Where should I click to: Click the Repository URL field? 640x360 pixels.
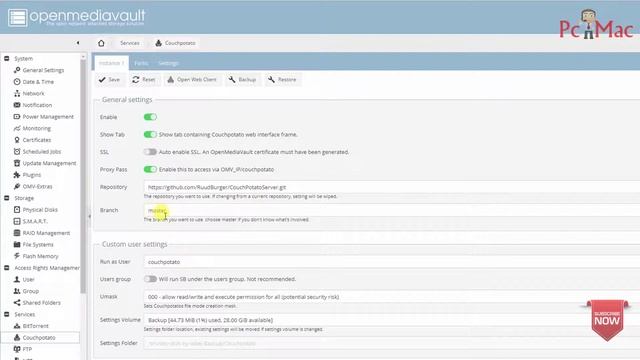click(392, 187)
